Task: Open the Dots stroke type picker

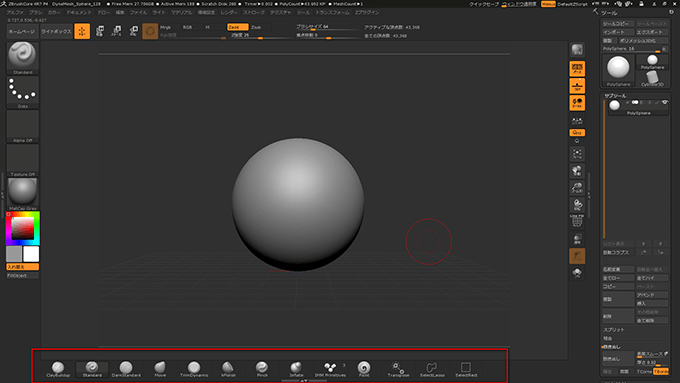Action: (23, 92)
